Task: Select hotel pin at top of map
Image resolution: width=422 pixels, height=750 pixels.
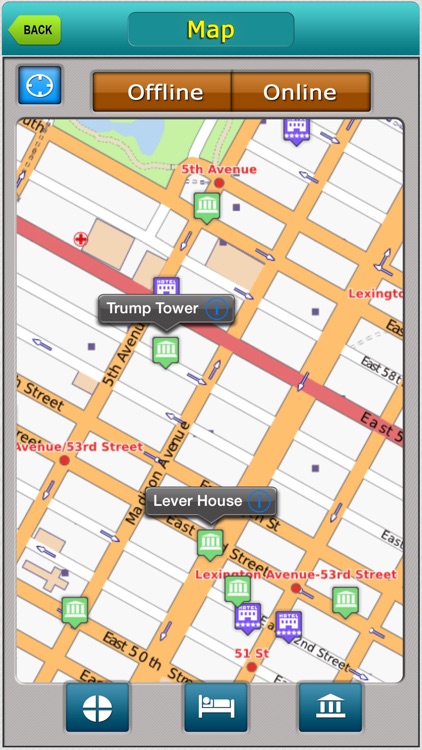Action: point(297,131)
